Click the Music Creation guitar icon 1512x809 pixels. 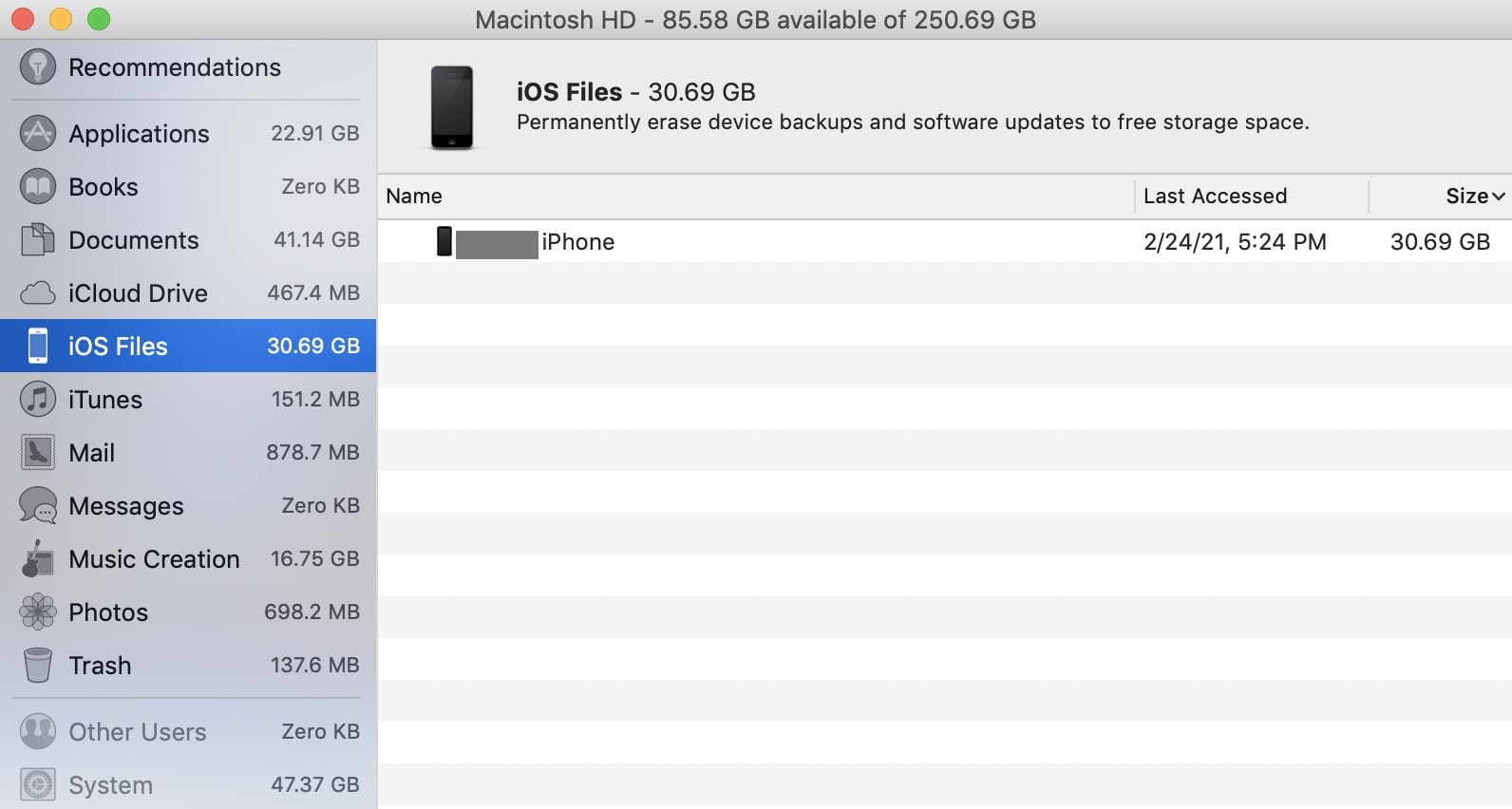coord(38,558)
